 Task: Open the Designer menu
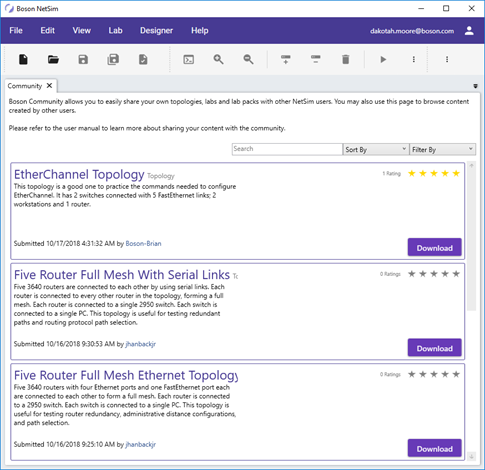156,31
